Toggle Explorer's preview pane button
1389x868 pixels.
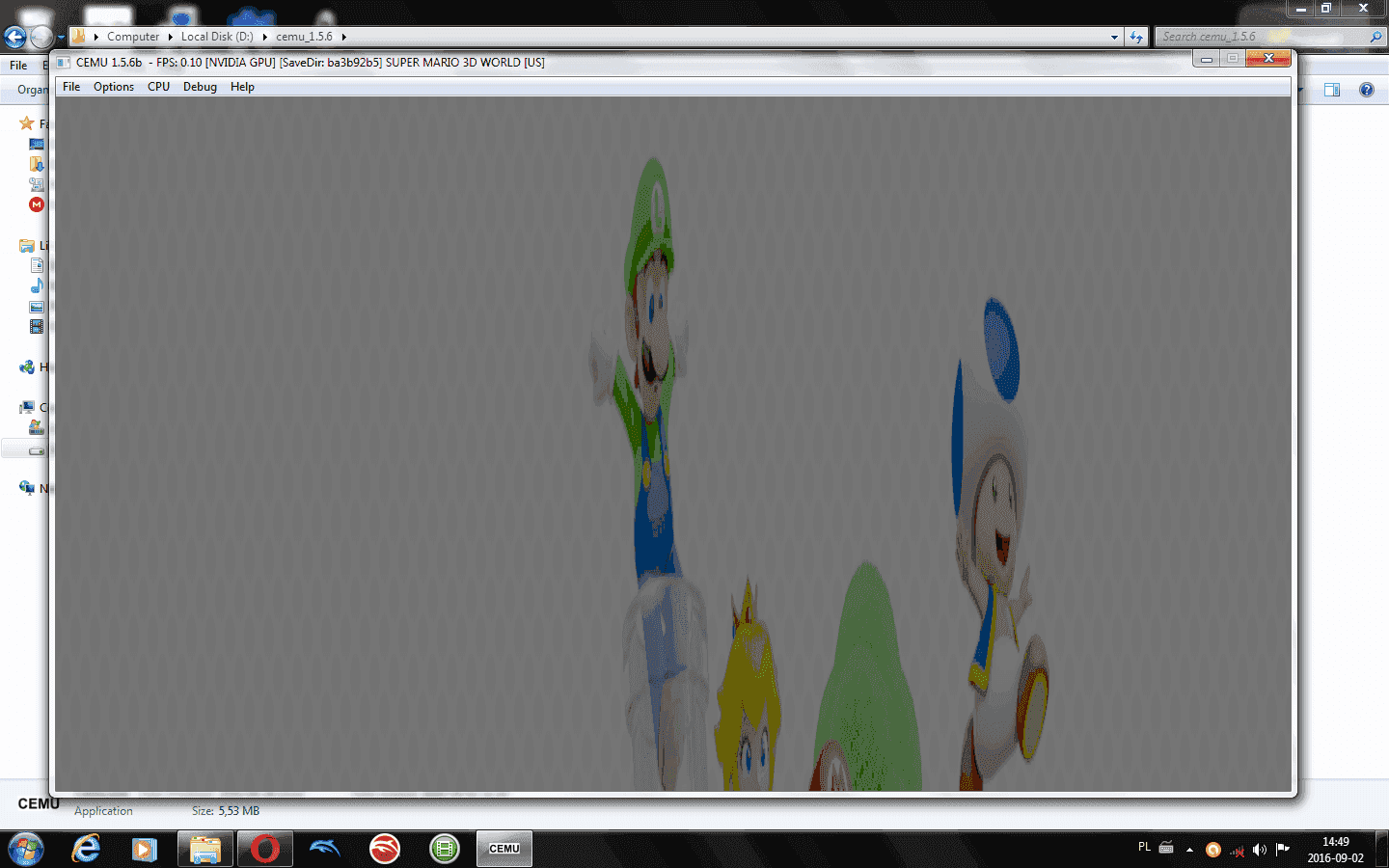(x=1332, y=90)
